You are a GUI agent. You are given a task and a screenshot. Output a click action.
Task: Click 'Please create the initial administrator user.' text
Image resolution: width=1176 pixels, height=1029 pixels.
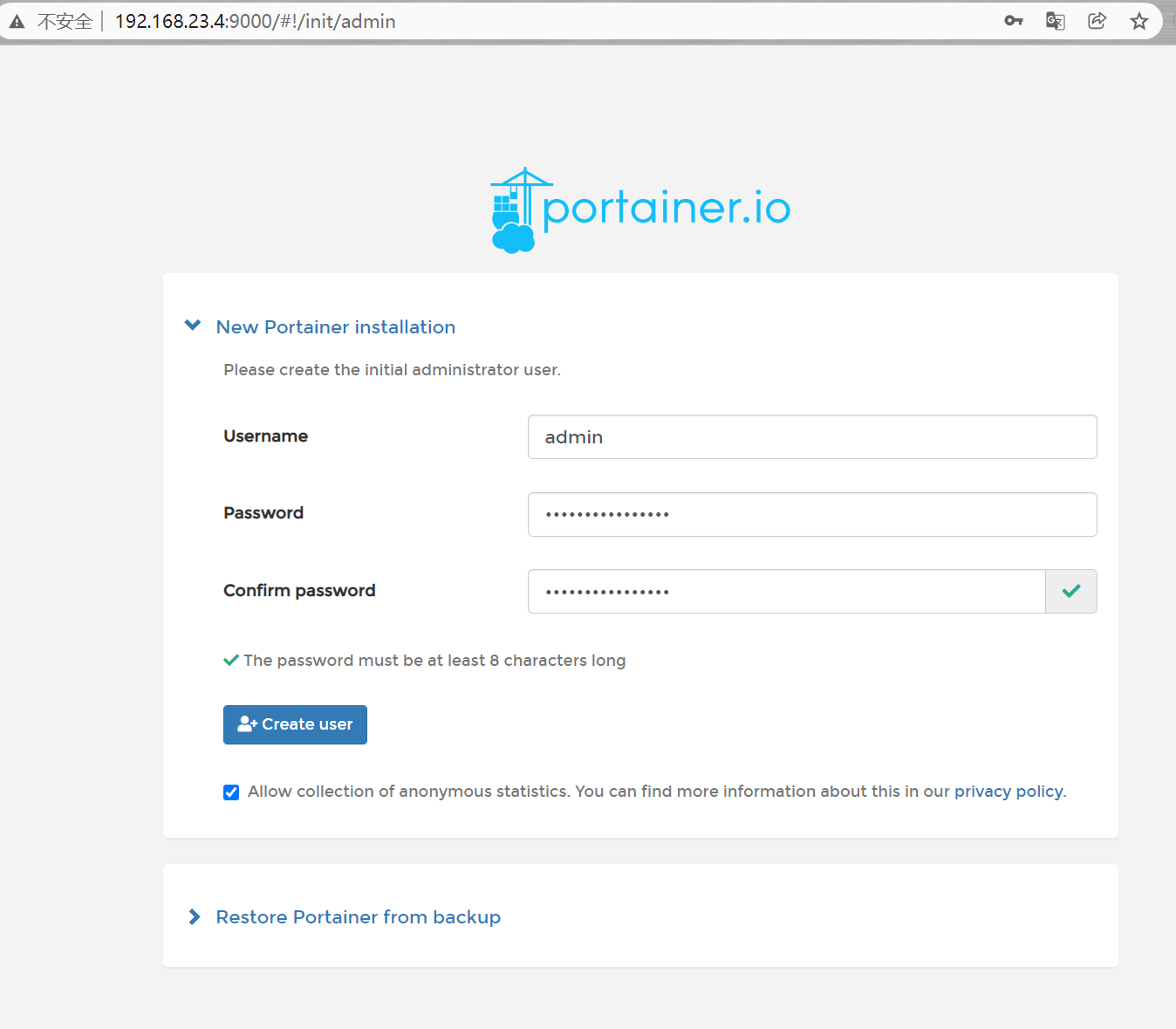pos(392,370)
